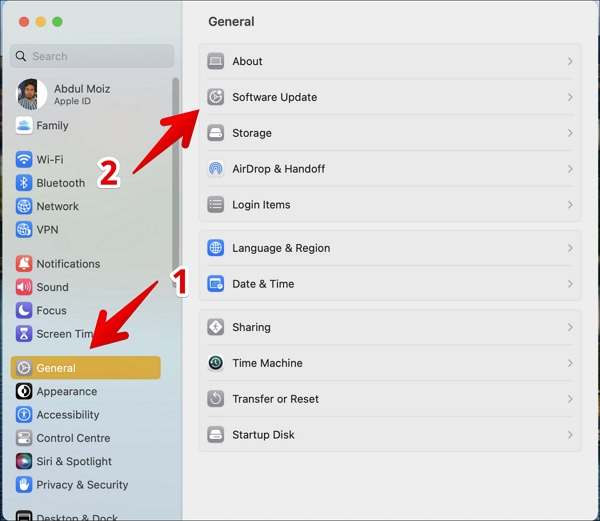Open Login Items via its chevron
Screen dimensions: 600x521
570,205
